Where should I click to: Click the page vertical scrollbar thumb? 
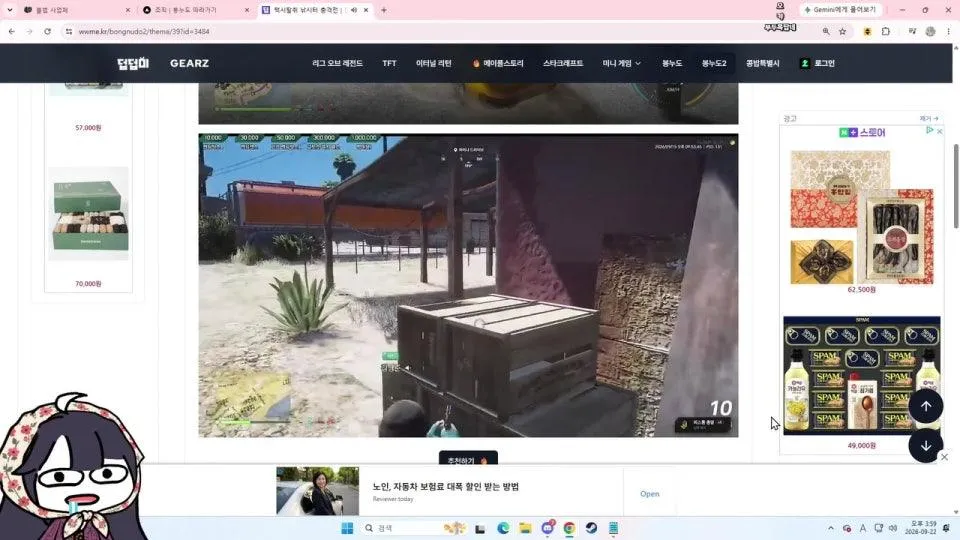click(956, 187)
